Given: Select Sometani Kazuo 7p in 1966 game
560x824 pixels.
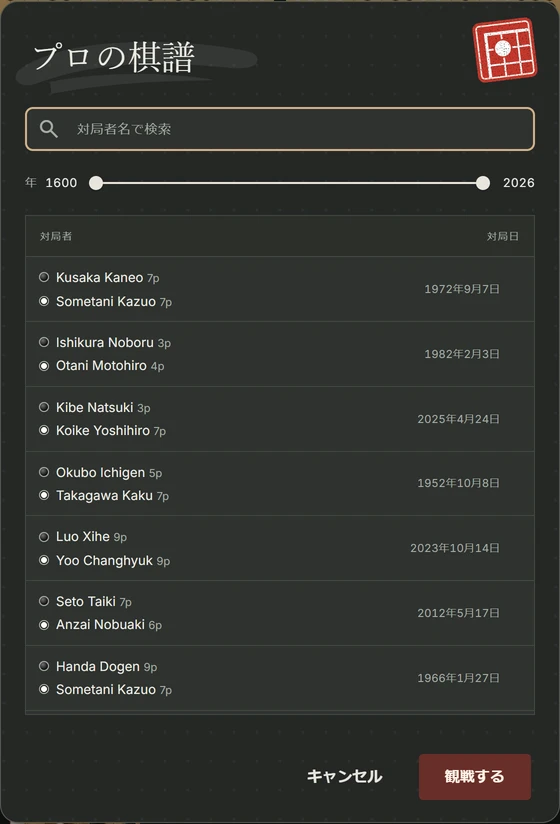Looking at the screenshot, I should [114, 690].
